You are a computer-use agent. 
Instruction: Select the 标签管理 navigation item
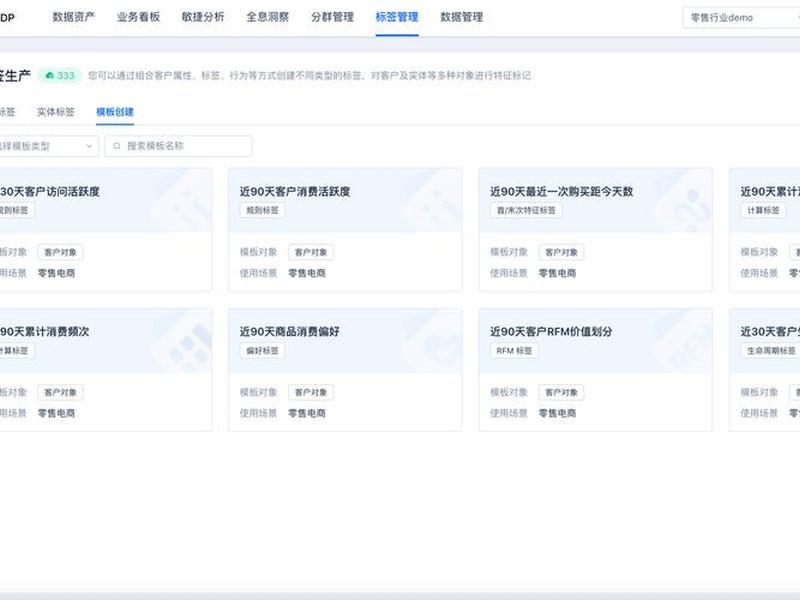(x=397, y=17)
